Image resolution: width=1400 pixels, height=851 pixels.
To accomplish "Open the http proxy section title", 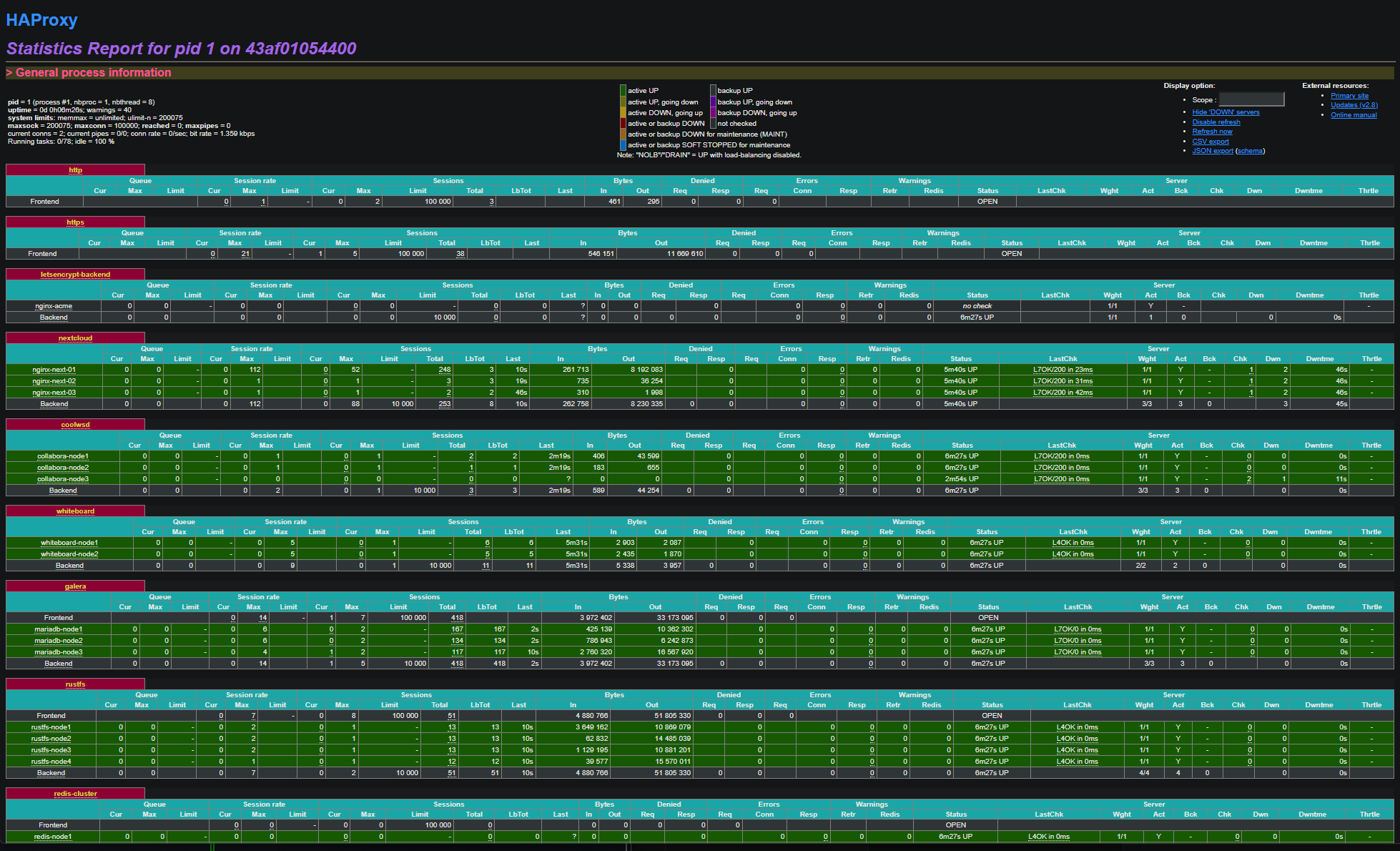I will point(75,170).
